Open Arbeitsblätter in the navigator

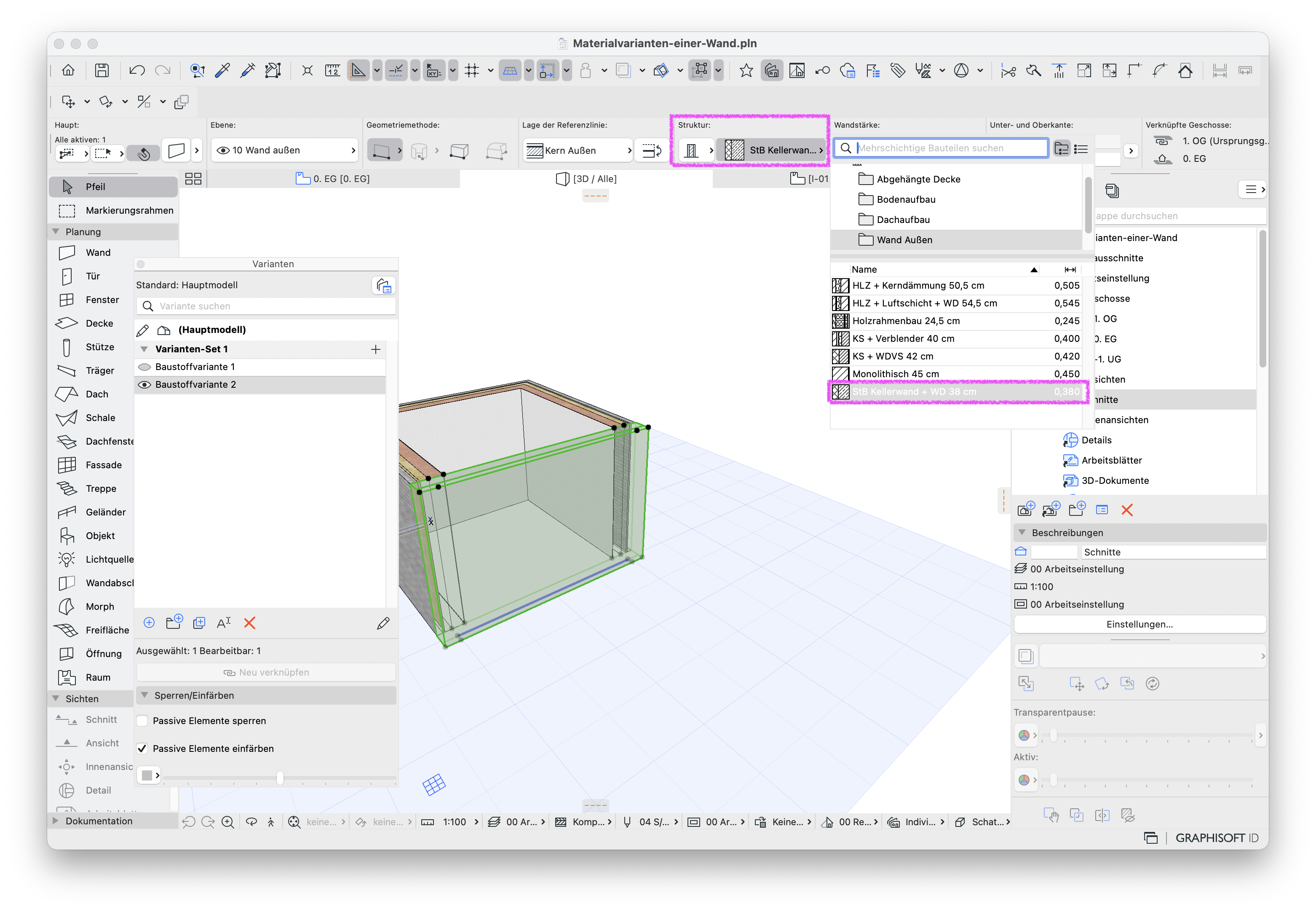1111,461
